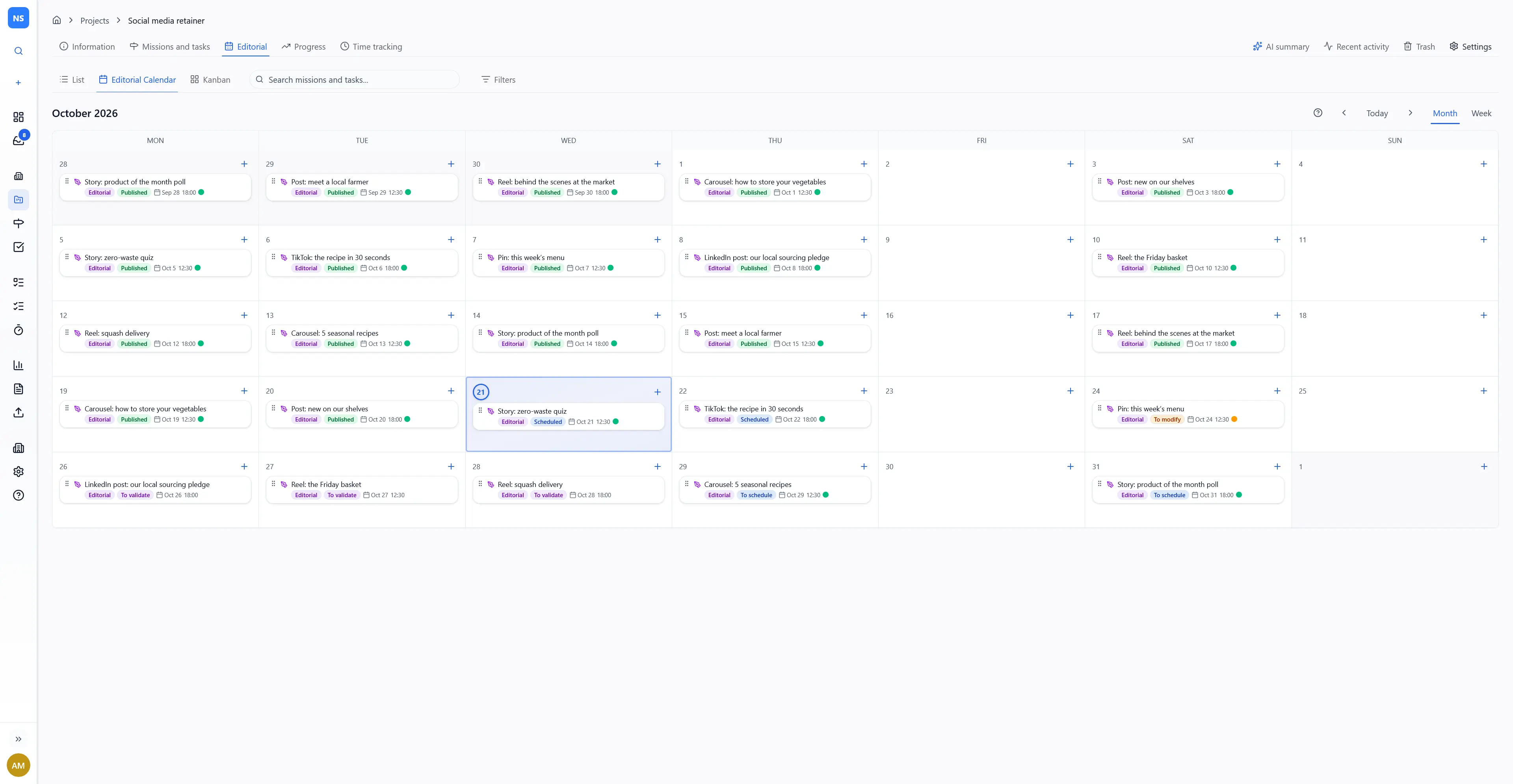Click 'Published' badge on Story Oct 5 card

point(134,268)
